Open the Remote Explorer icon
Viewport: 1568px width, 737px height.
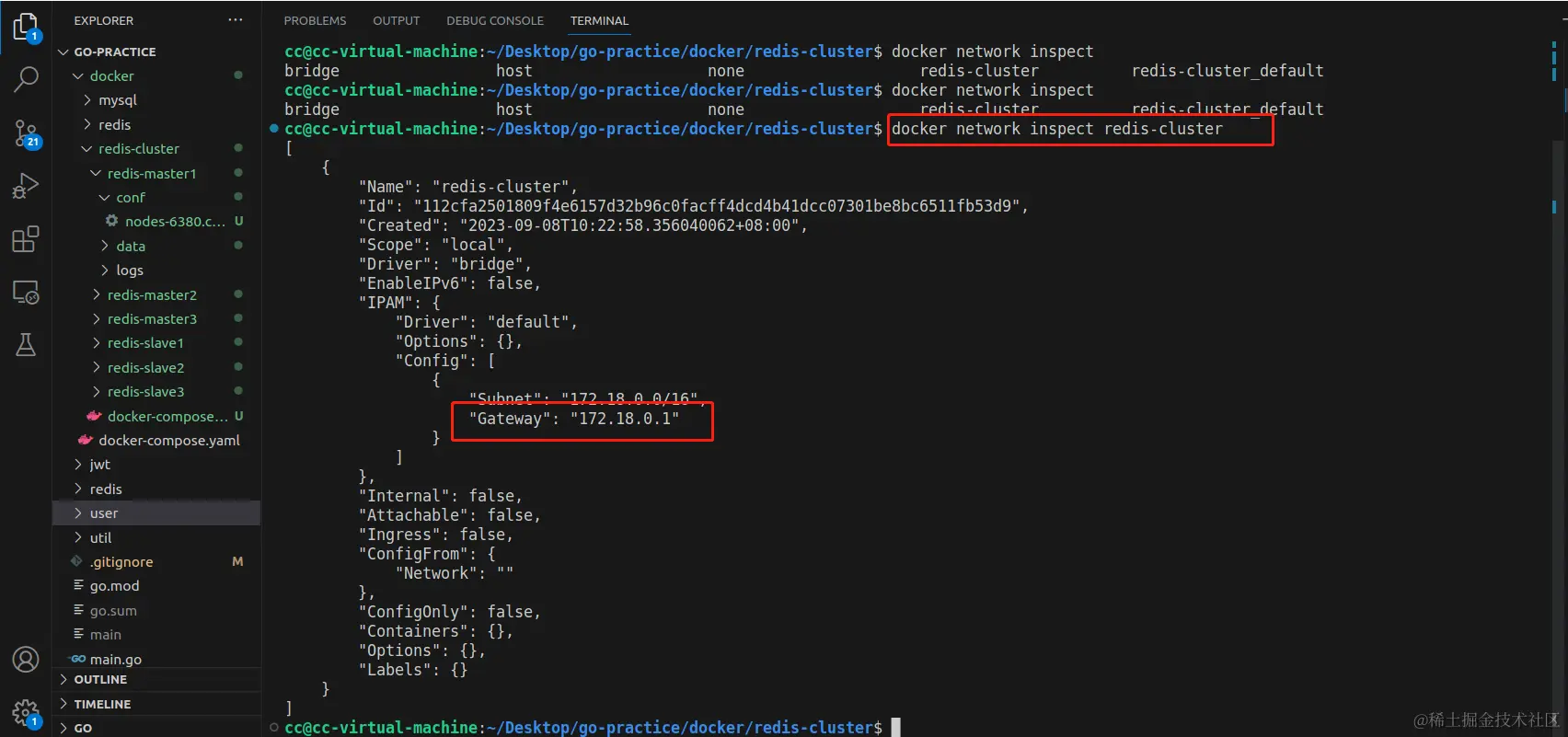point(26,293)
